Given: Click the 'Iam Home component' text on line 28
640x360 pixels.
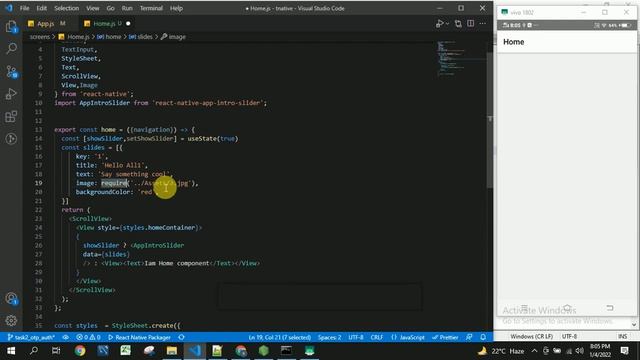Looking at the screenshot, I should (177, 263).
